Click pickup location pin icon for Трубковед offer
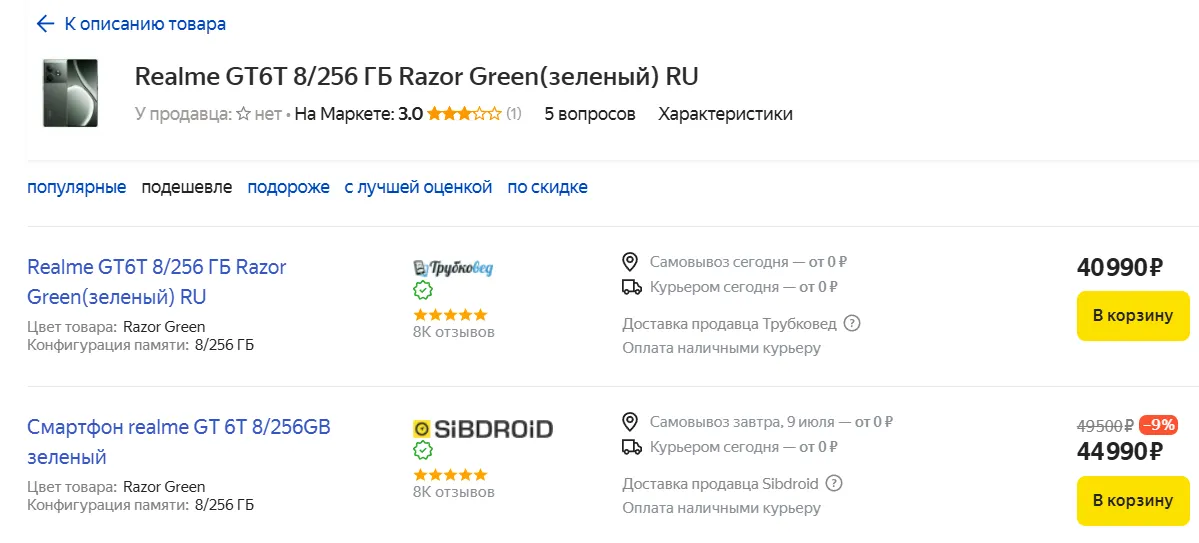This screenshot has height=543, width=1199. pyautogui.click(x=630, y=262)
